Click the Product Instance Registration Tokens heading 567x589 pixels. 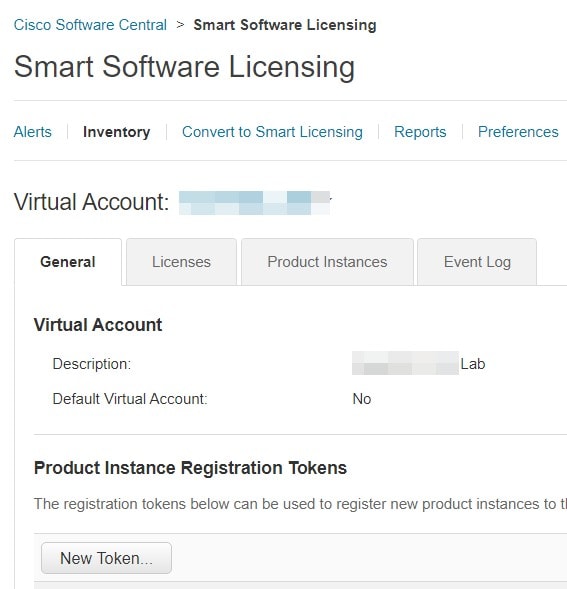coord(190,468)
